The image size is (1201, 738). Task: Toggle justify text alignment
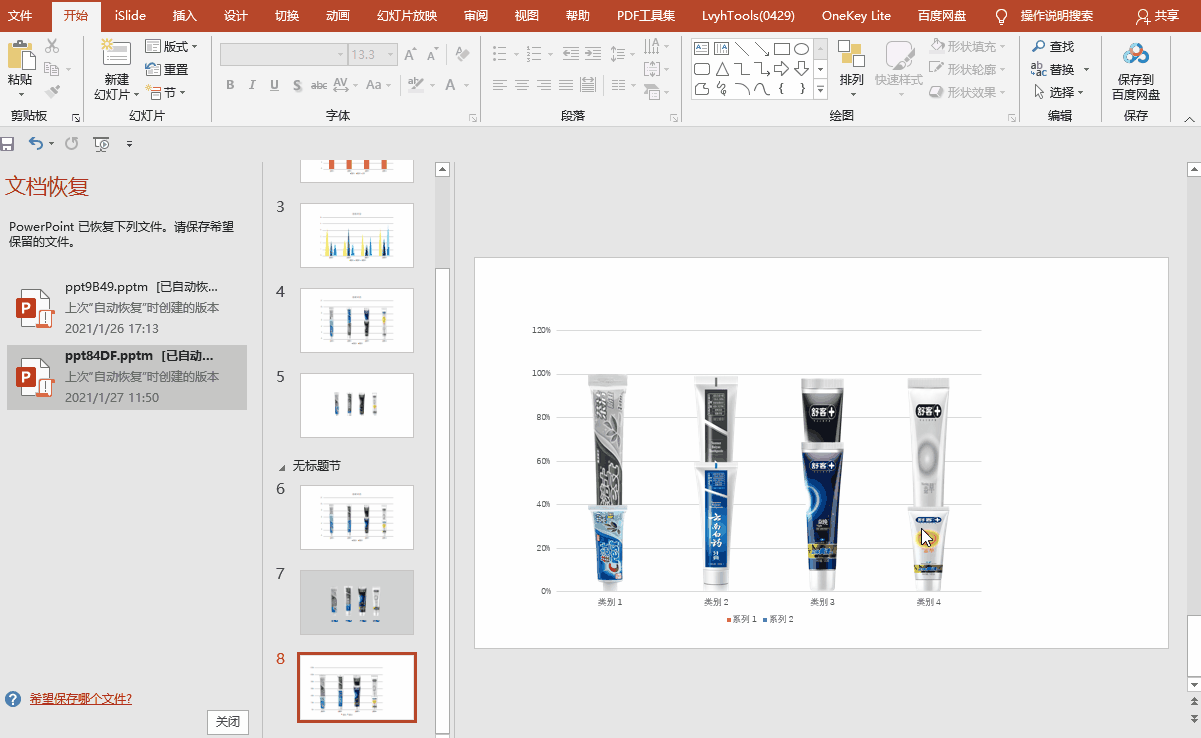tap(565, 85)
